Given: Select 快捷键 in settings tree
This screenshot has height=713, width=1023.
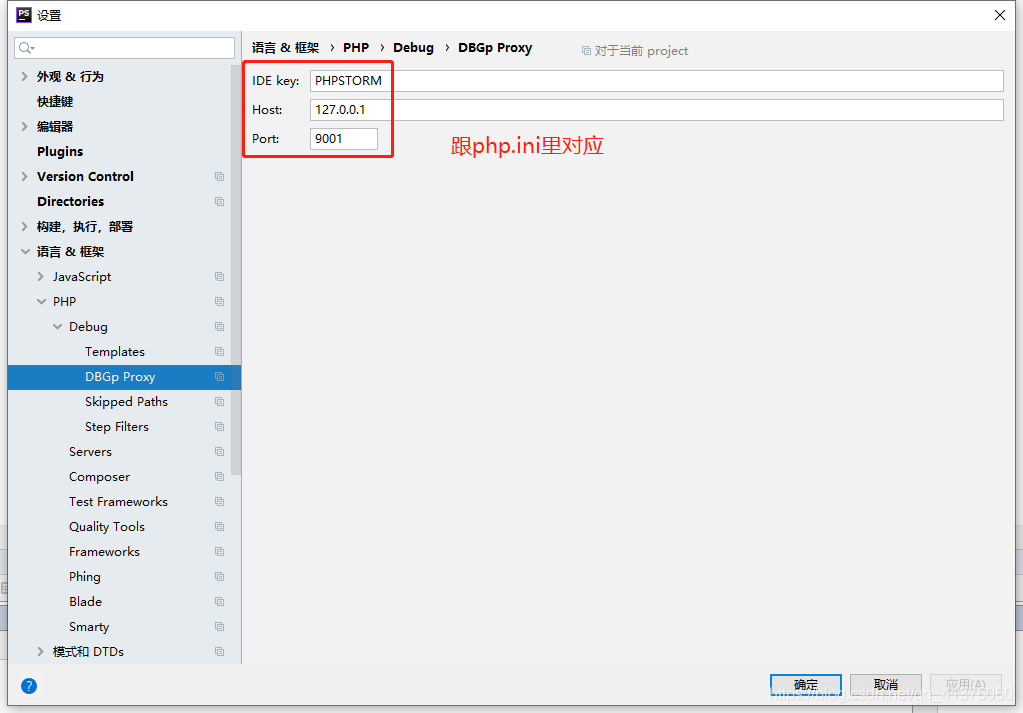Looking at the screenshot, I should [x=55, y=102].
